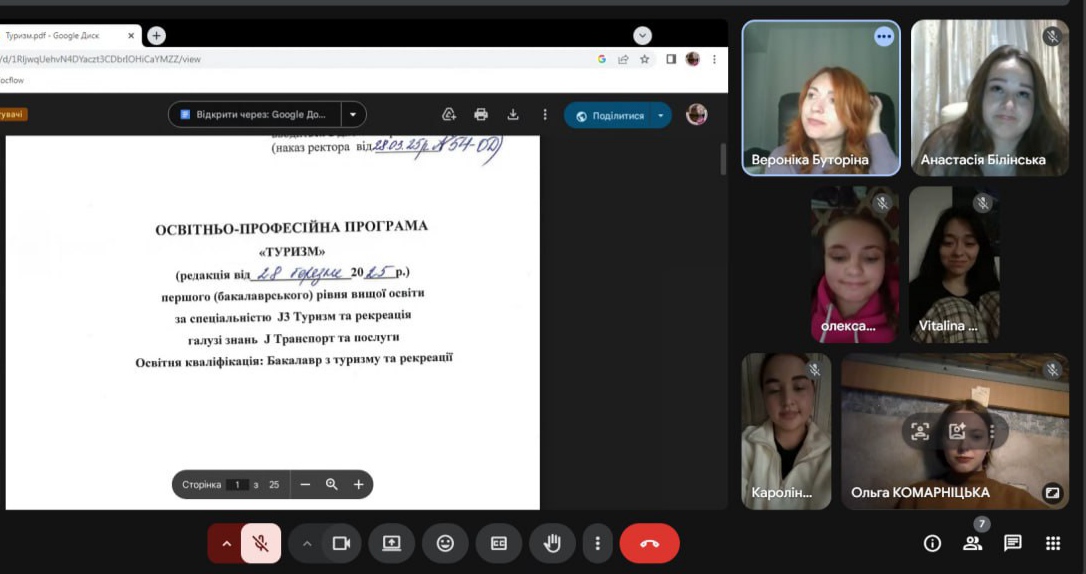Leave the call with the red button

click(x=649, y=543)
